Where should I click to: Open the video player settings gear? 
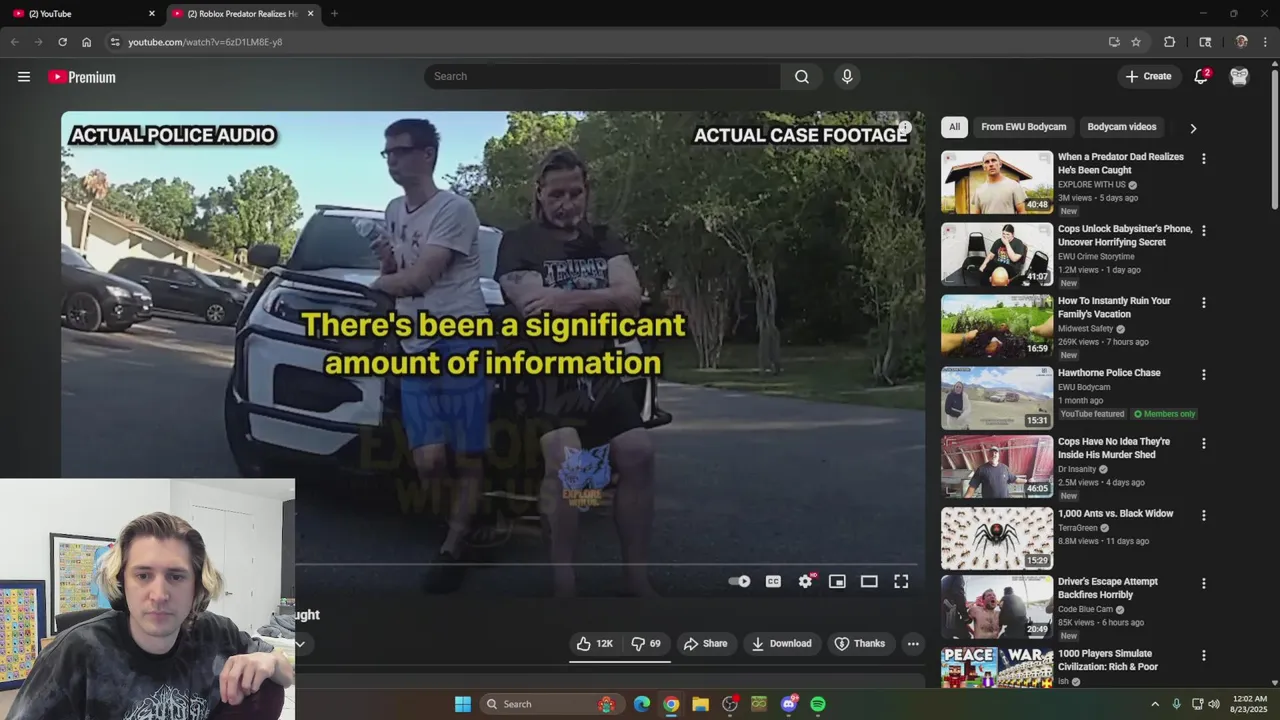[805, 581]
